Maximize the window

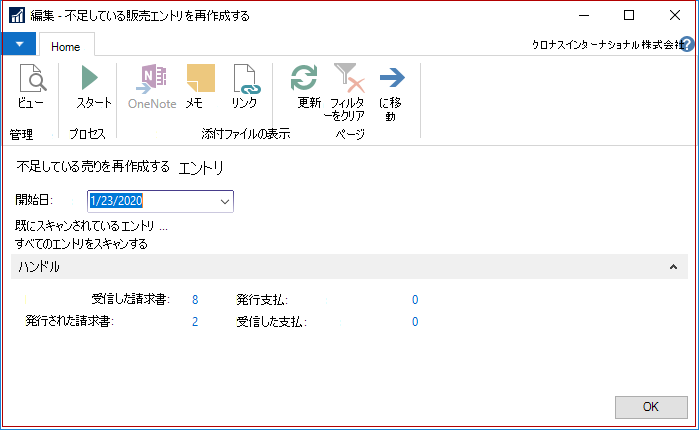coord(629,16)
